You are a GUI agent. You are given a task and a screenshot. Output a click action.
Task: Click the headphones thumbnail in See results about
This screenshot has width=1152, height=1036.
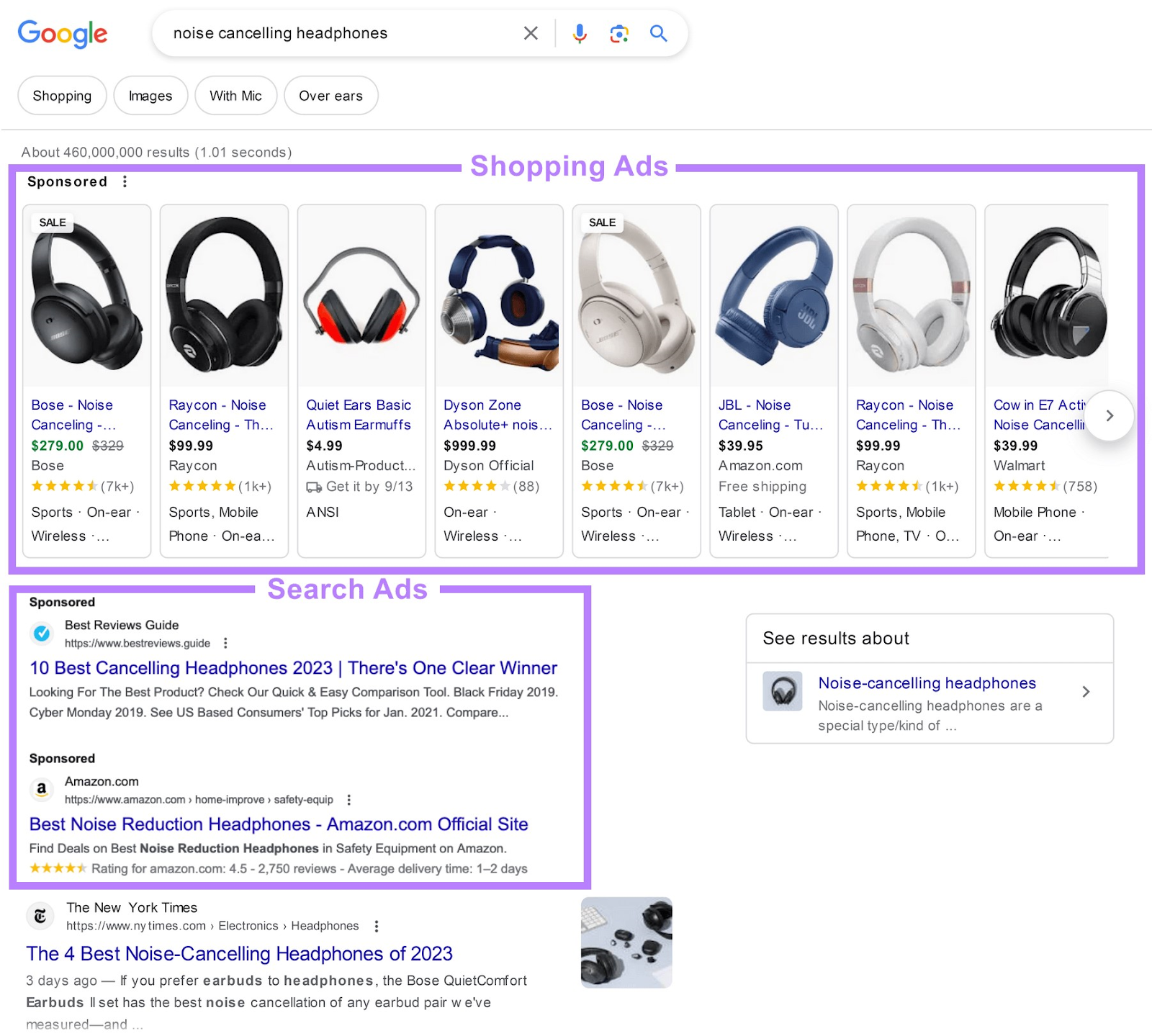point(783,692)
